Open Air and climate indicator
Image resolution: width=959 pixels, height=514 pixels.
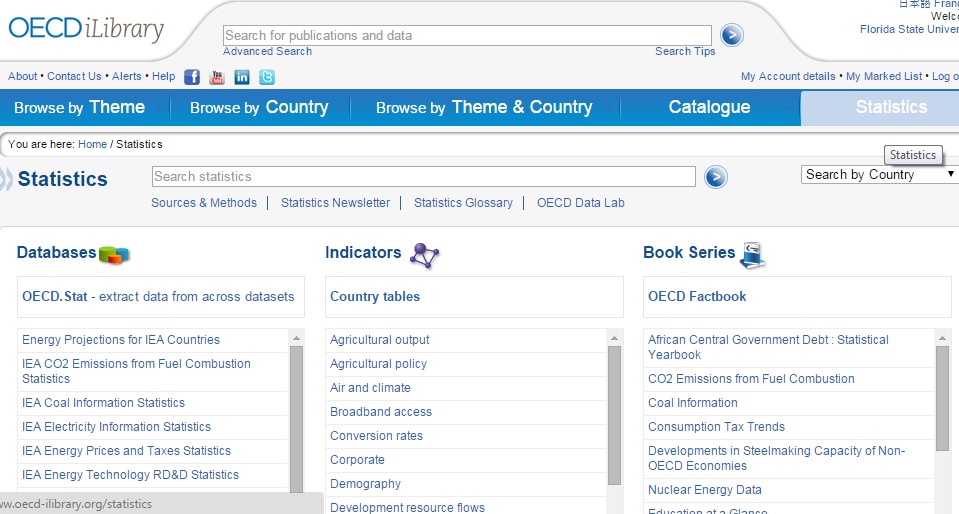click(370, 388)
